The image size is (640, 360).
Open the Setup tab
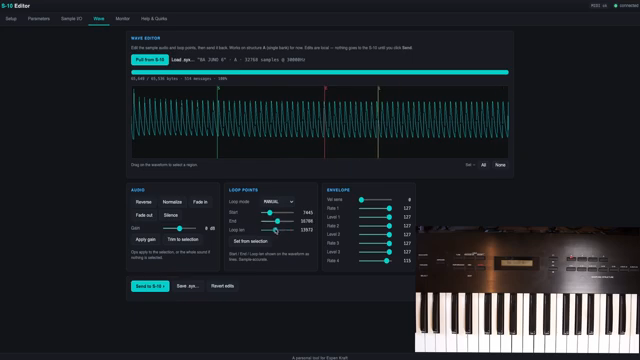coord(11,19)
